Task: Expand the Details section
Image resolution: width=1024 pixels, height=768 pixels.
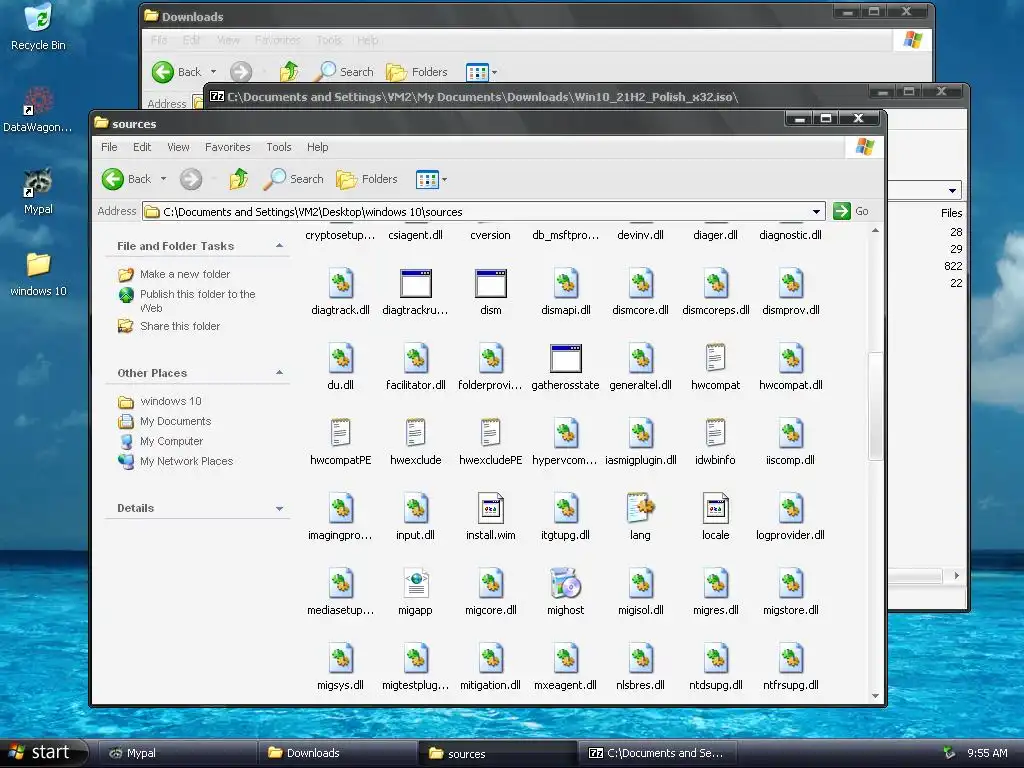Action: (280, 508)
